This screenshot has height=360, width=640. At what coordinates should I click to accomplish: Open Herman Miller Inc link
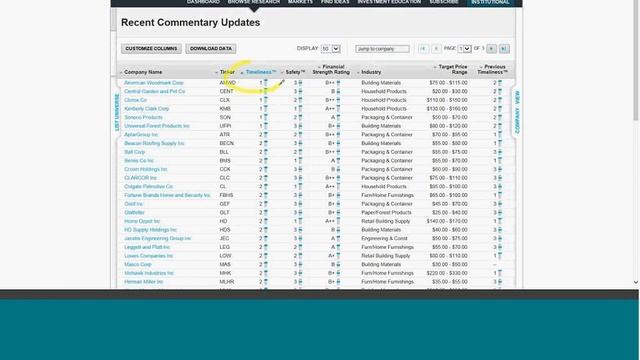point(144,282)
